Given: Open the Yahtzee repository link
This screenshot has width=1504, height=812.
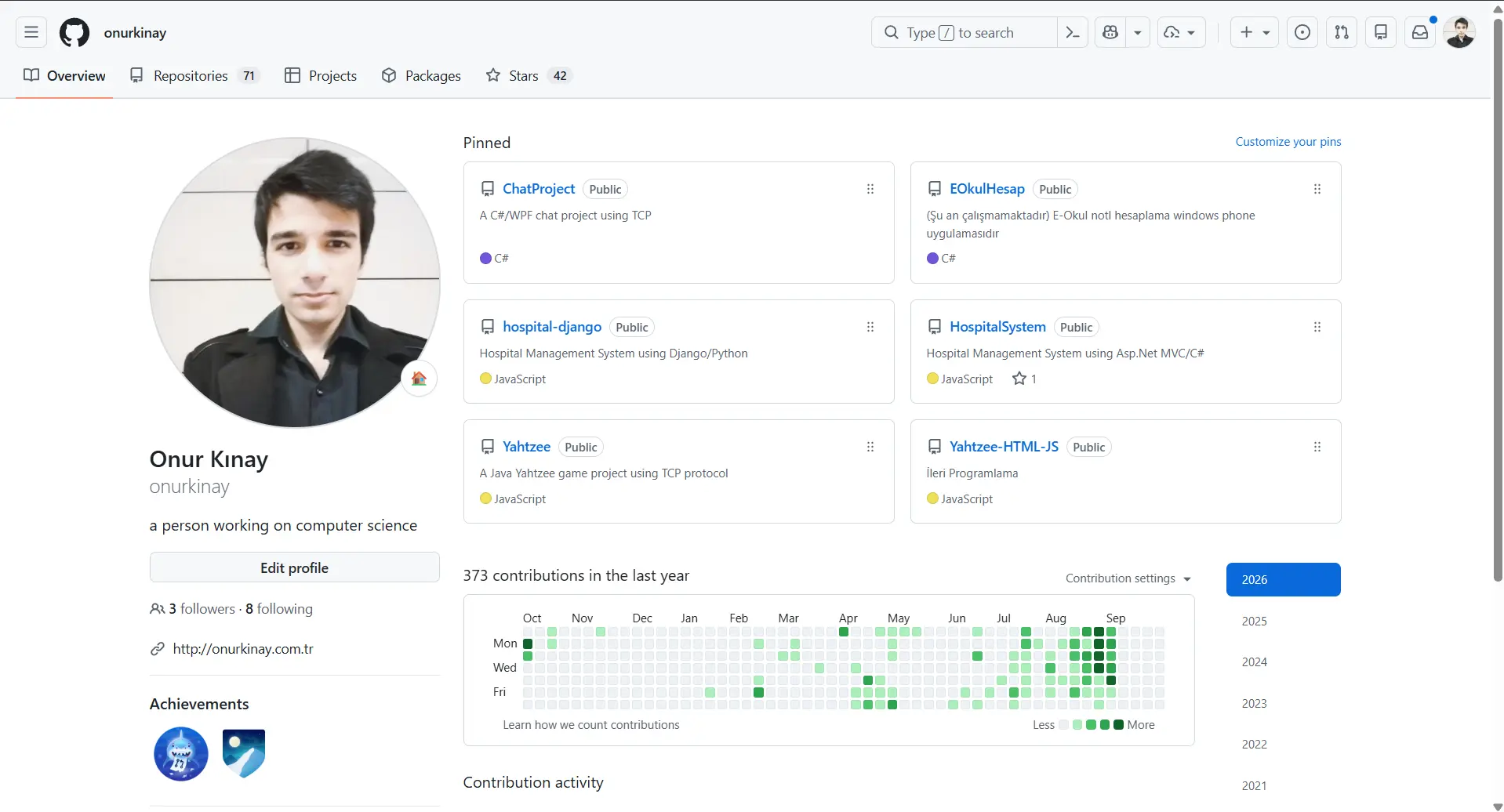Looking at the screenshot, I should 526,447.
